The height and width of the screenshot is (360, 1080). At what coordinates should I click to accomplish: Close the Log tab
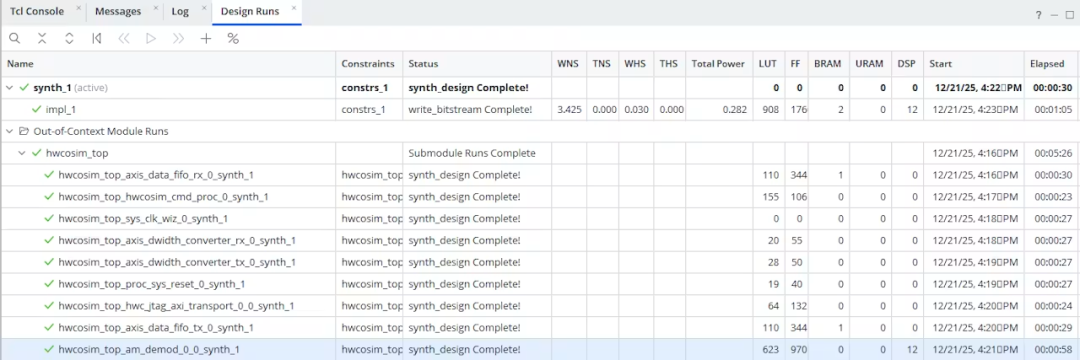tap(204, 8)
